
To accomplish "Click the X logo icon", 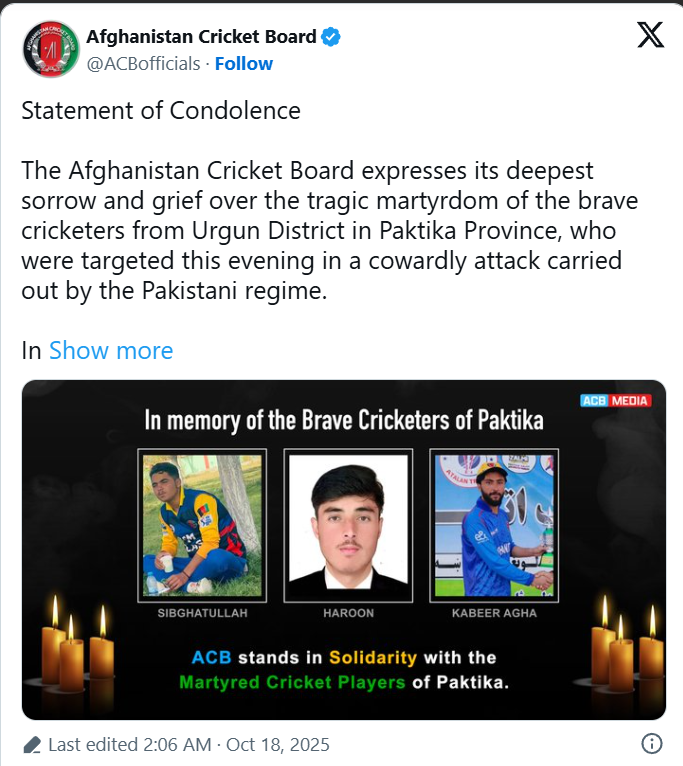I will (650, 36).
